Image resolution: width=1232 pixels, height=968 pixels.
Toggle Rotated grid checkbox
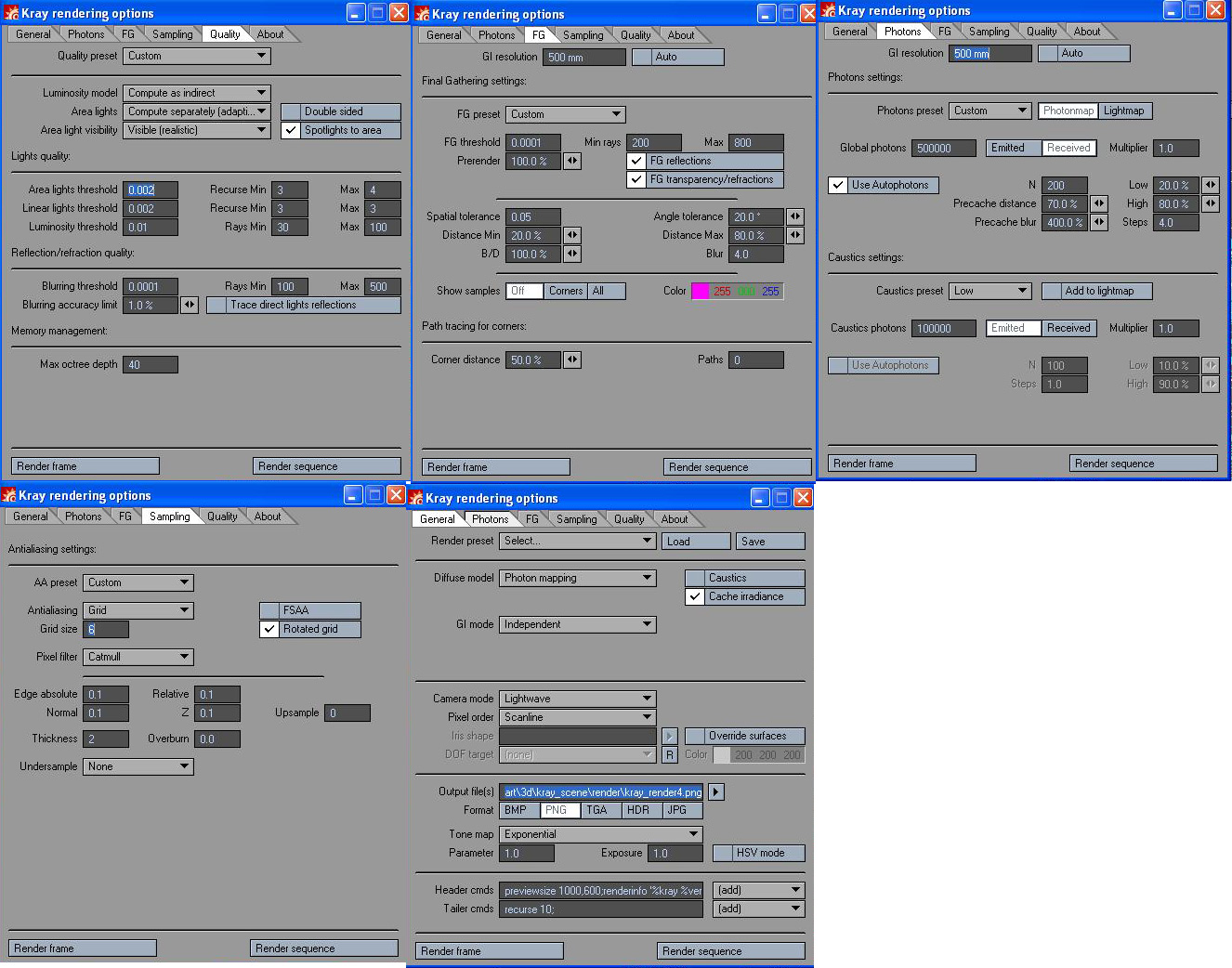coord(269,629)
